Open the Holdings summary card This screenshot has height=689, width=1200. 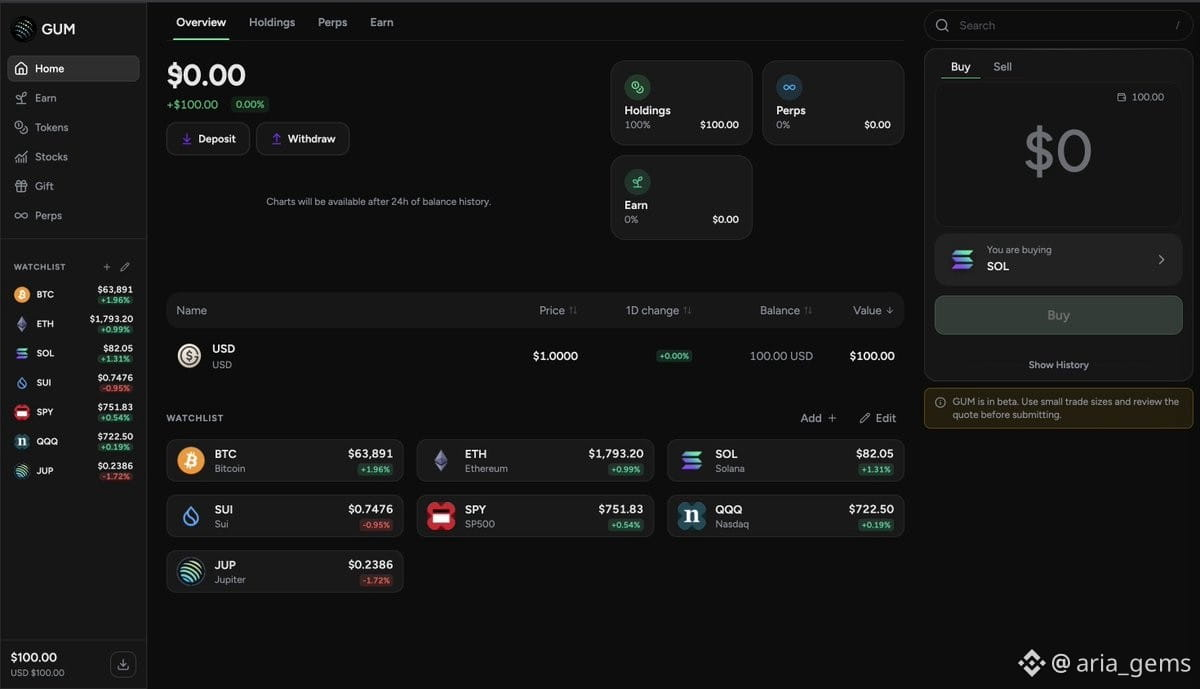click(681, 103)
